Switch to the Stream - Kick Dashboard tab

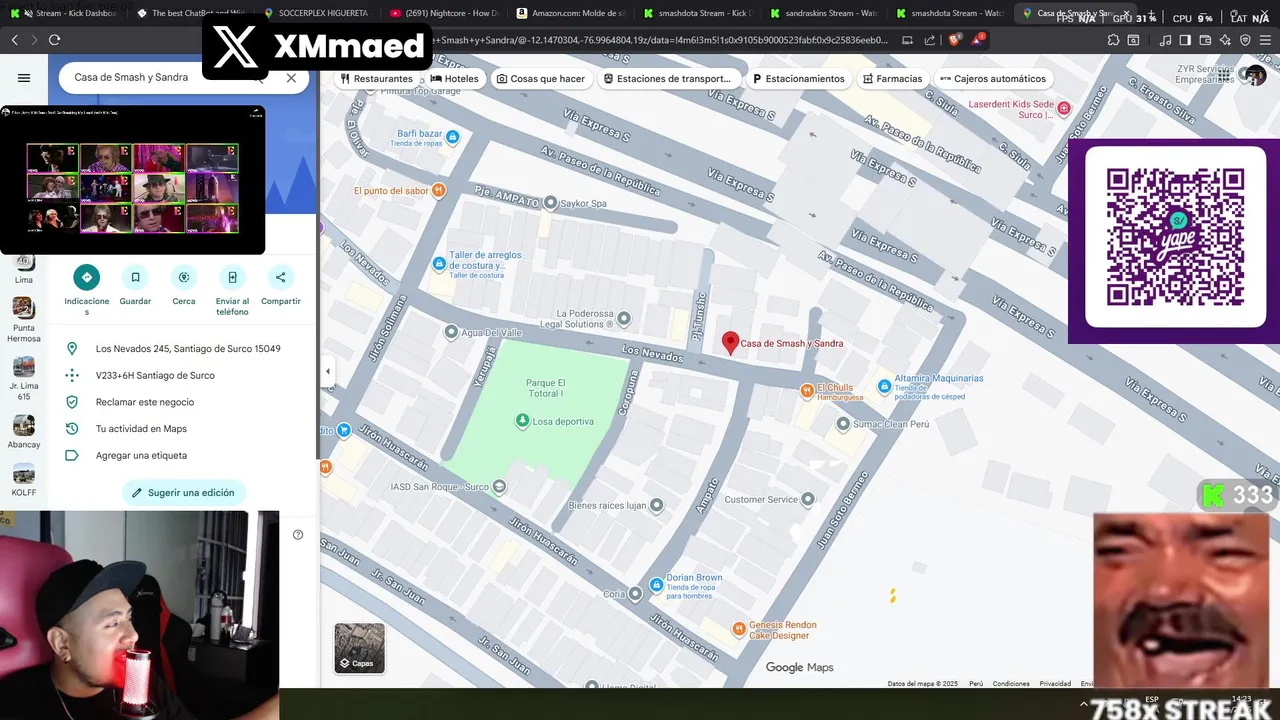pyautogui.click(x=63, y=13)
